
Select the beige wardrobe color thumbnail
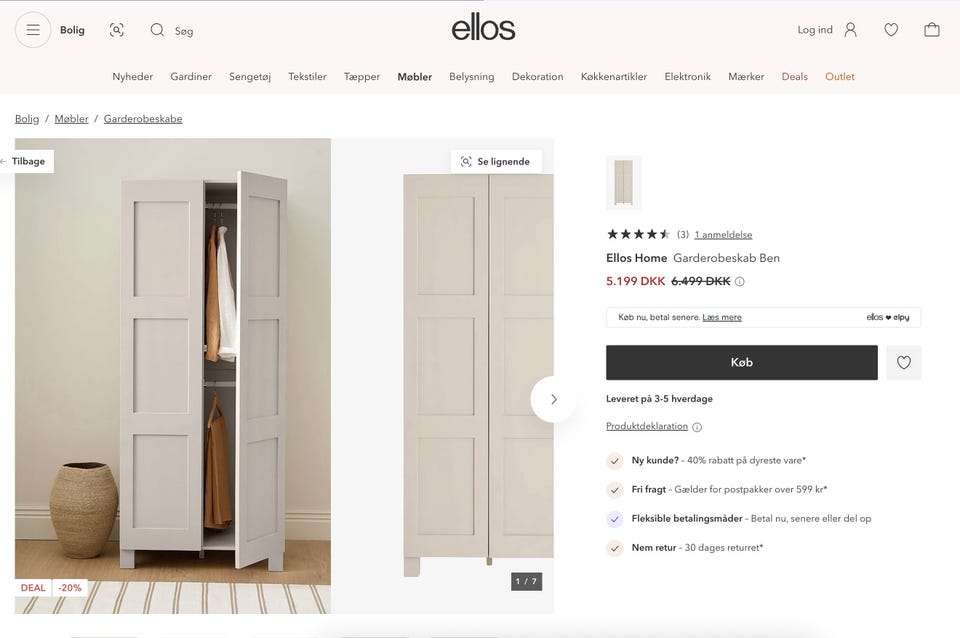click(623, 182)
